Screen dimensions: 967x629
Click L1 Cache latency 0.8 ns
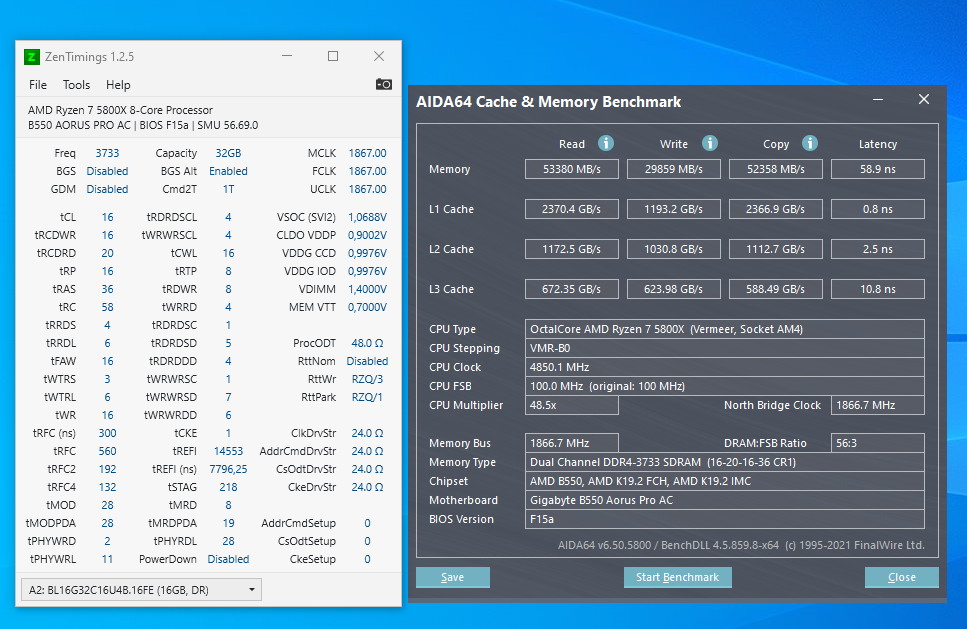click(878, 209)
